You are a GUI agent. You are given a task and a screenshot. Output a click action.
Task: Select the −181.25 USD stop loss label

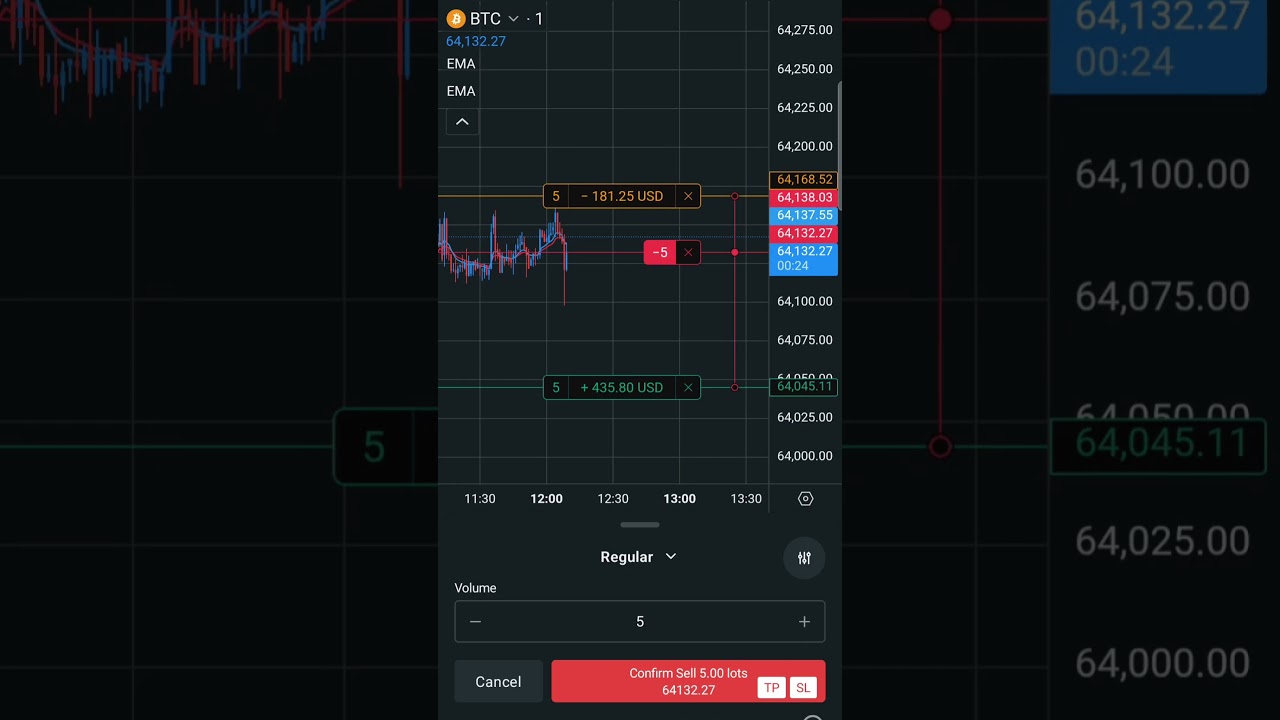click(x=622, y=196)
